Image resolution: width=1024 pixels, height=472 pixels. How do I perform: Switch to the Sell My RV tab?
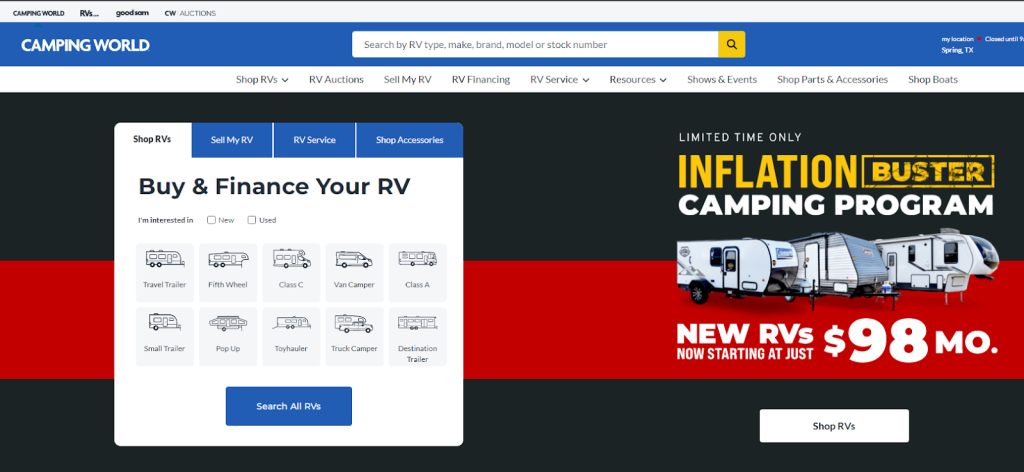point(232,140)
